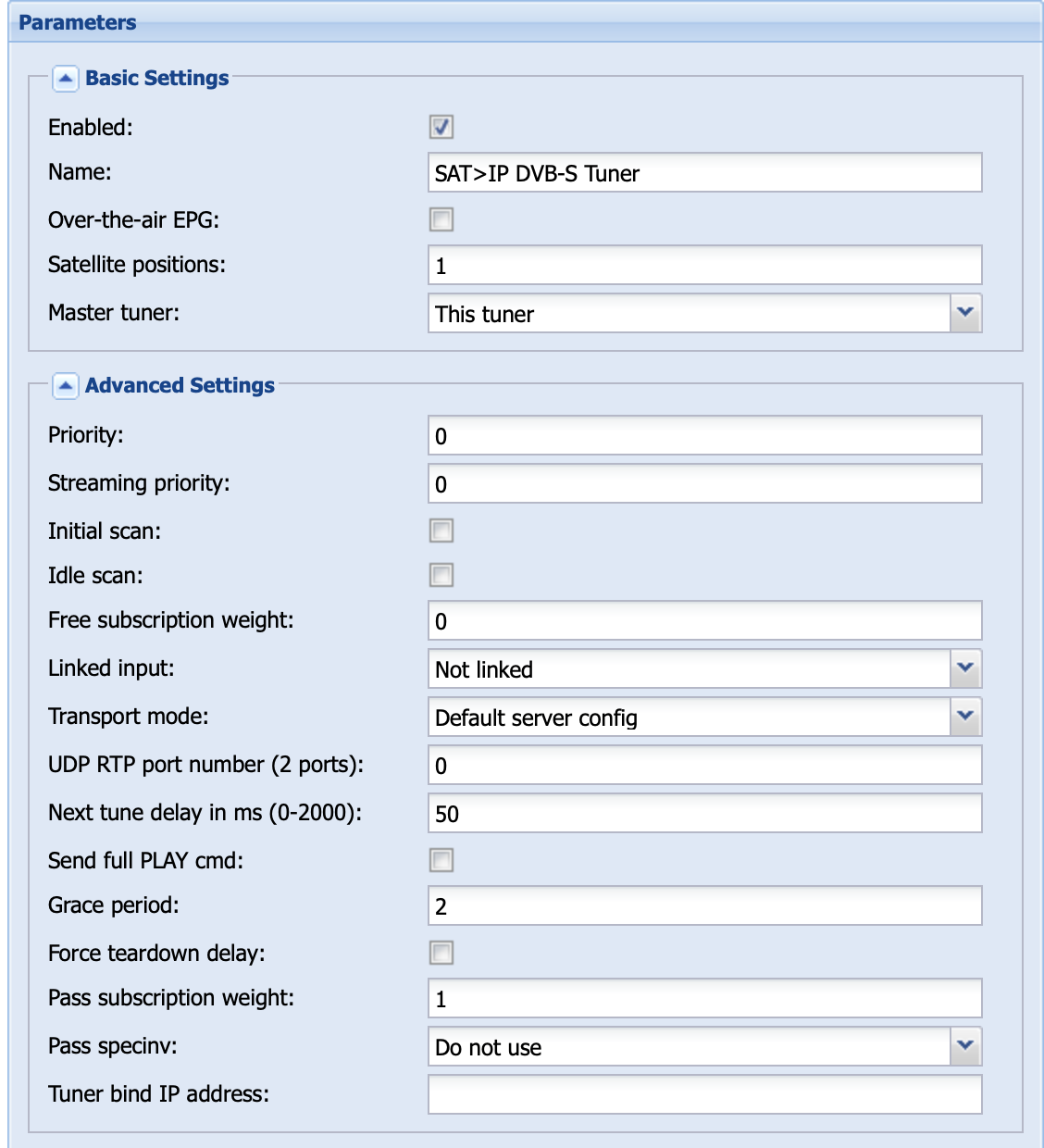Open the Linked input dropdown arrow
This screenshot has height=1148, width=1044.
coord(965,668)
